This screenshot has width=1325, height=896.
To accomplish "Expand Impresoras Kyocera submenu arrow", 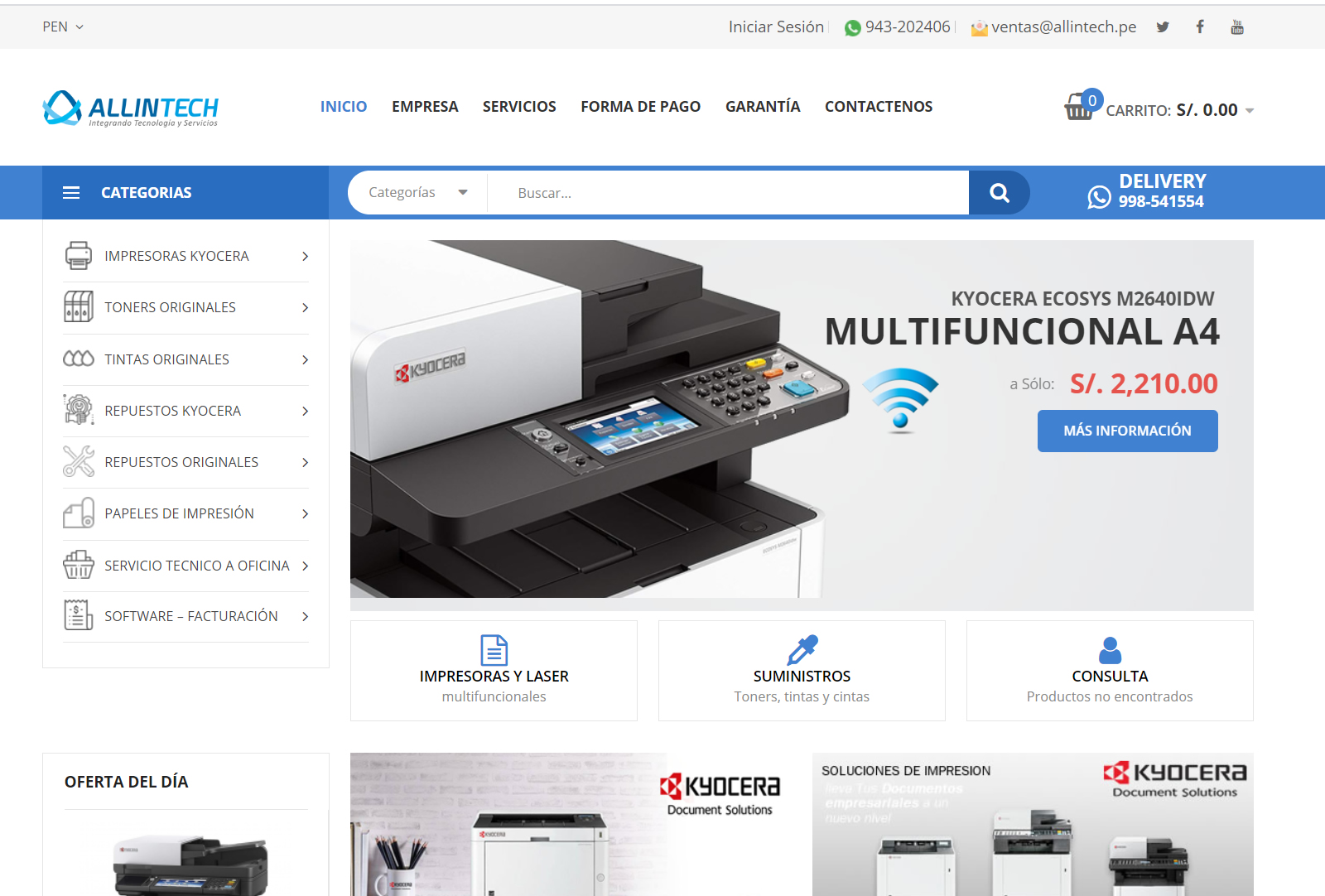I will (306, 257).
